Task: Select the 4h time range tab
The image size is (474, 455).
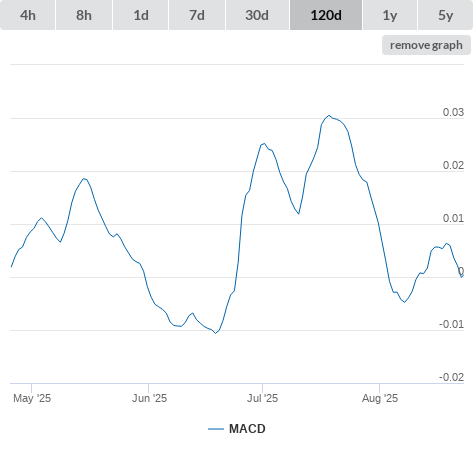Action: click(28, 15)
